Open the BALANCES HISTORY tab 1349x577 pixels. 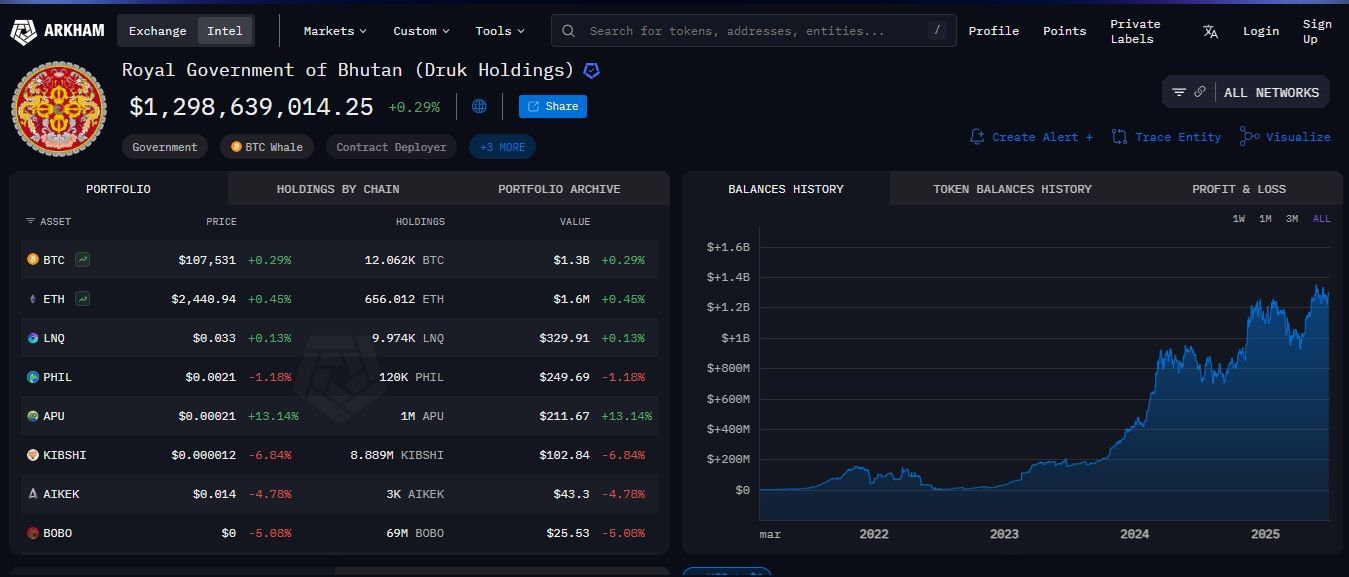click(786, 189)
